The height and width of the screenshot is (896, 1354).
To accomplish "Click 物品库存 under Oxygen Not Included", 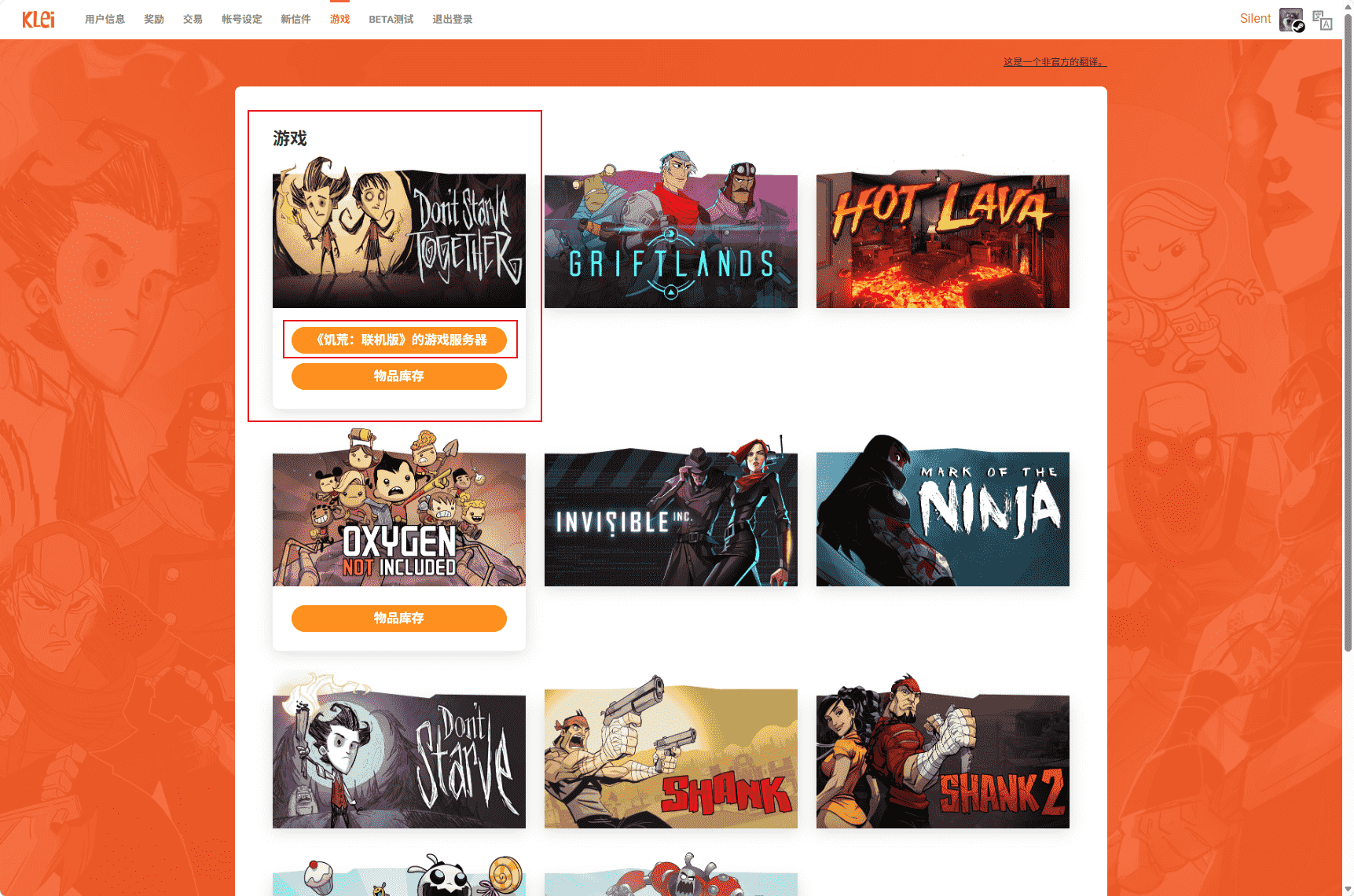I will (x=399, y=618).
